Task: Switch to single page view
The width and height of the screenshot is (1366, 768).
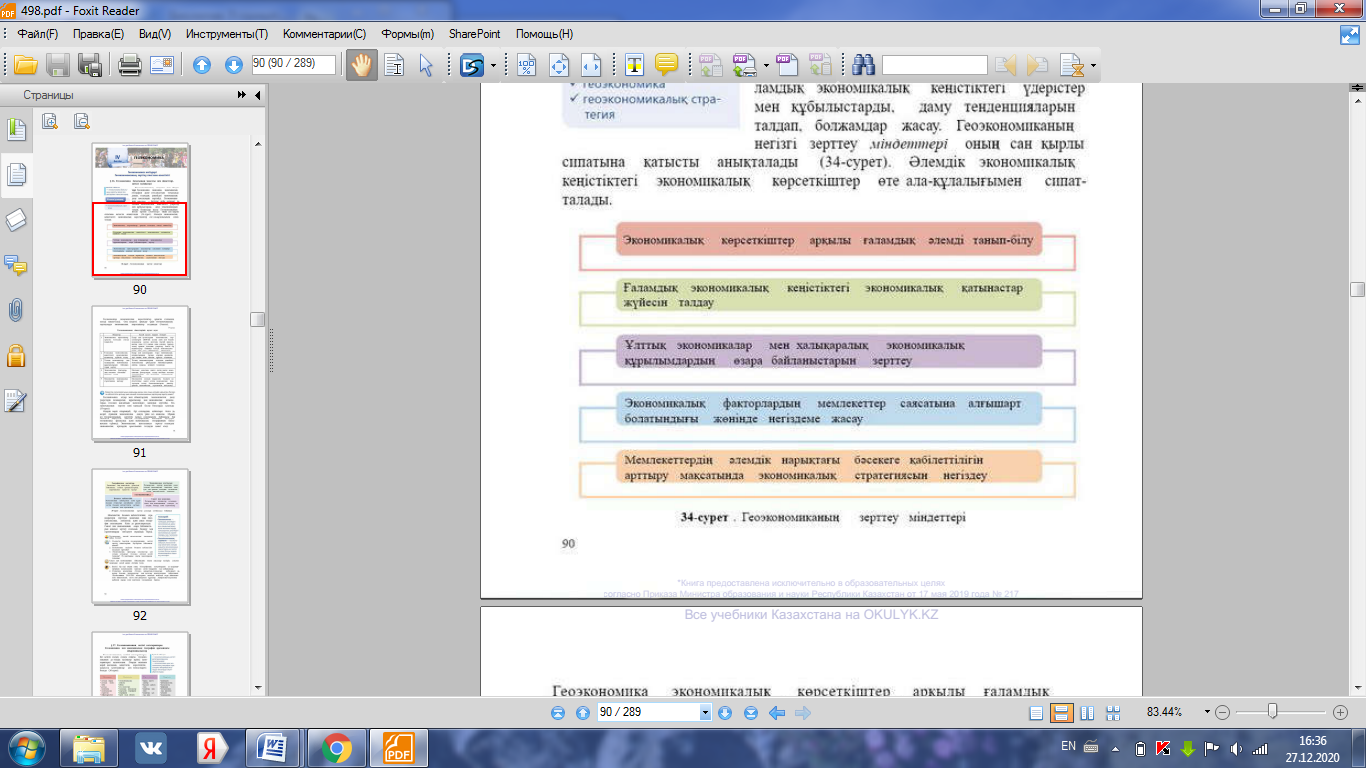Action: 1036,713
